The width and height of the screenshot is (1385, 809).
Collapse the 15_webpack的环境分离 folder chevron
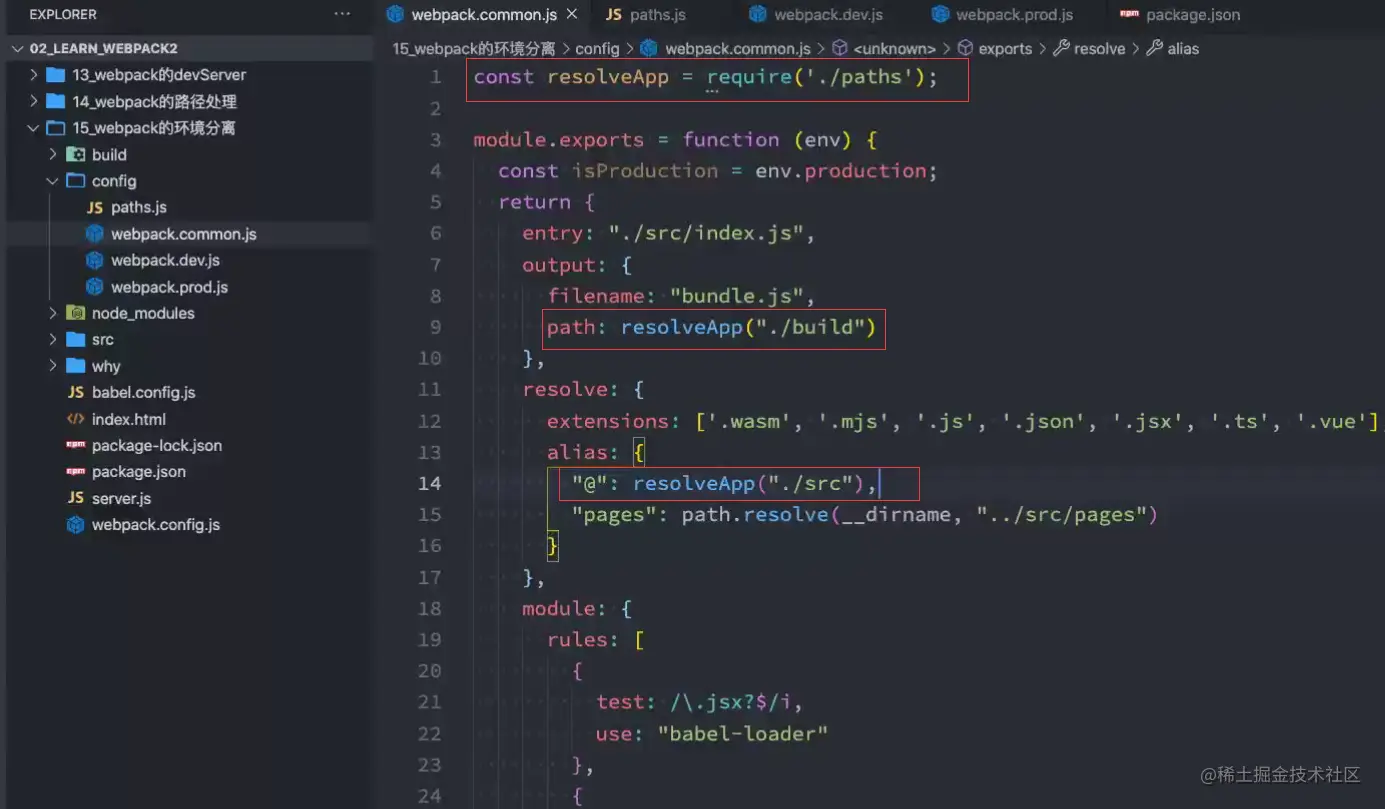click(x=34, y=128)
